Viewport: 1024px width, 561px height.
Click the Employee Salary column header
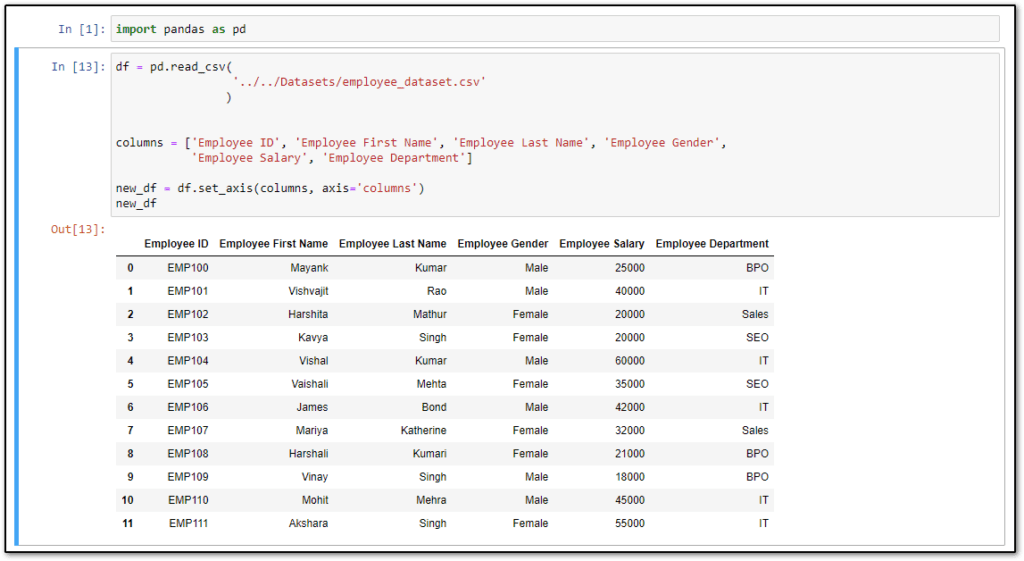tap(601, 244)
